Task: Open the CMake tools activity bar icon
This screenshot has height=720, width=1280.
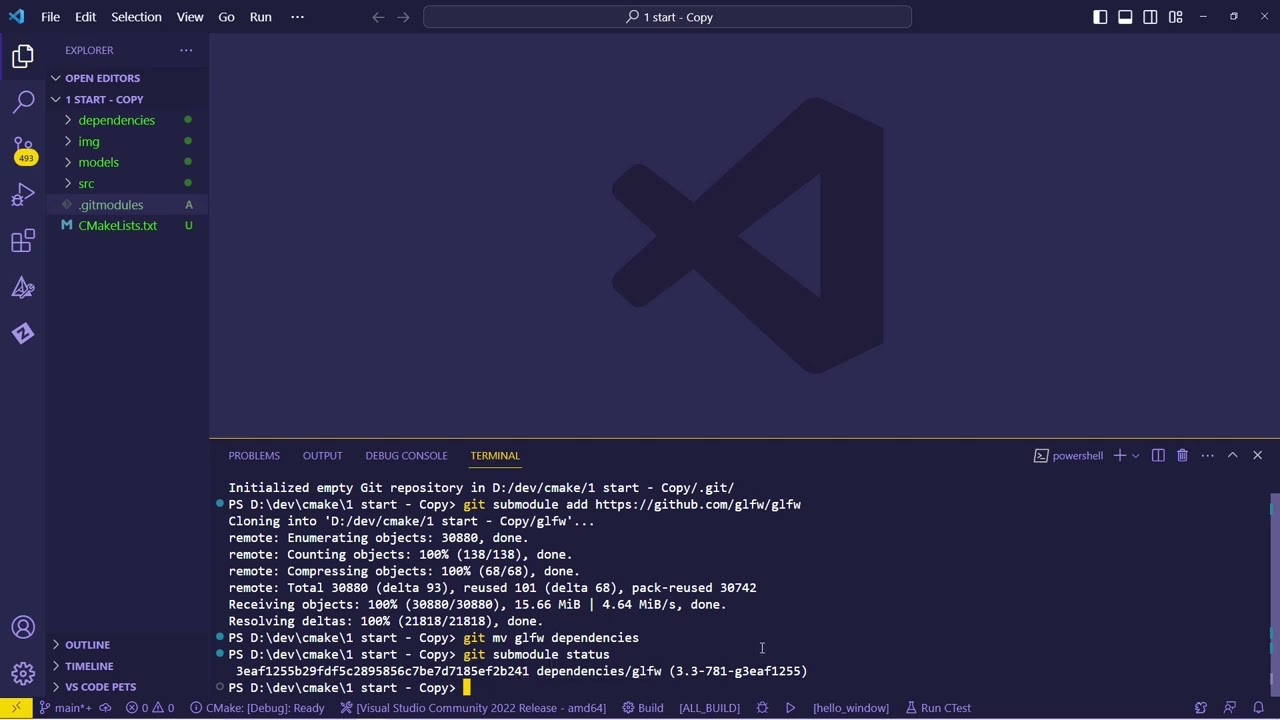Action: pyautogui.click(x=23, y=288)
